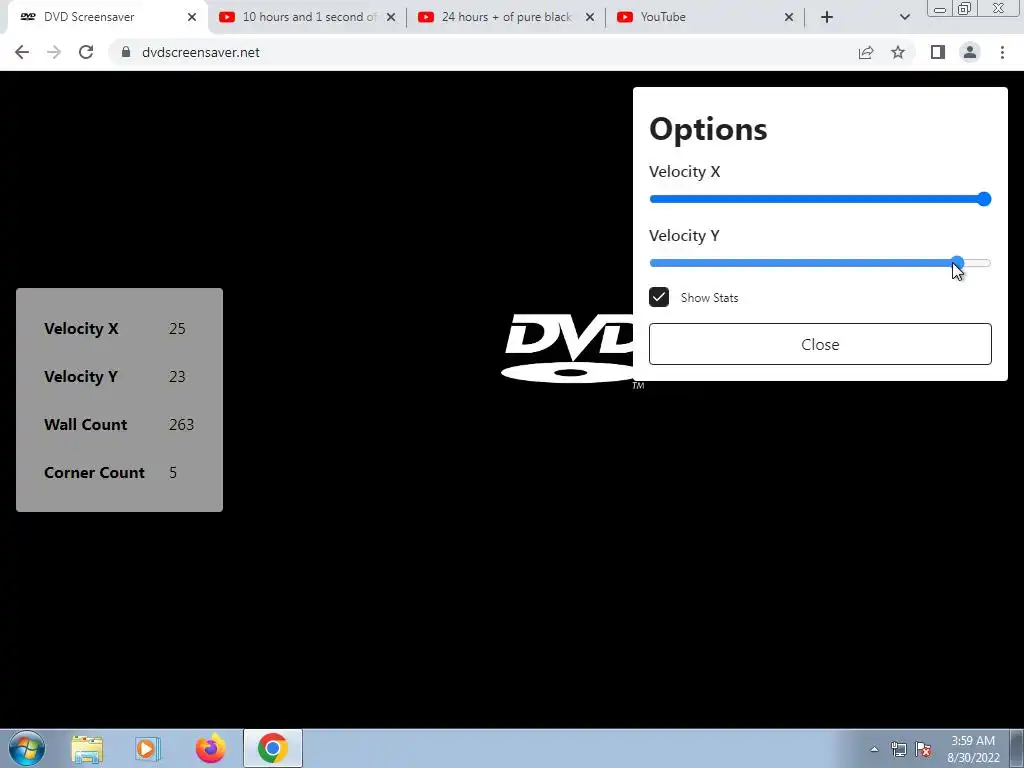This screenshot has height=768, width=1024.
Task: Close the YouTube tab
Action: (789, 17)
